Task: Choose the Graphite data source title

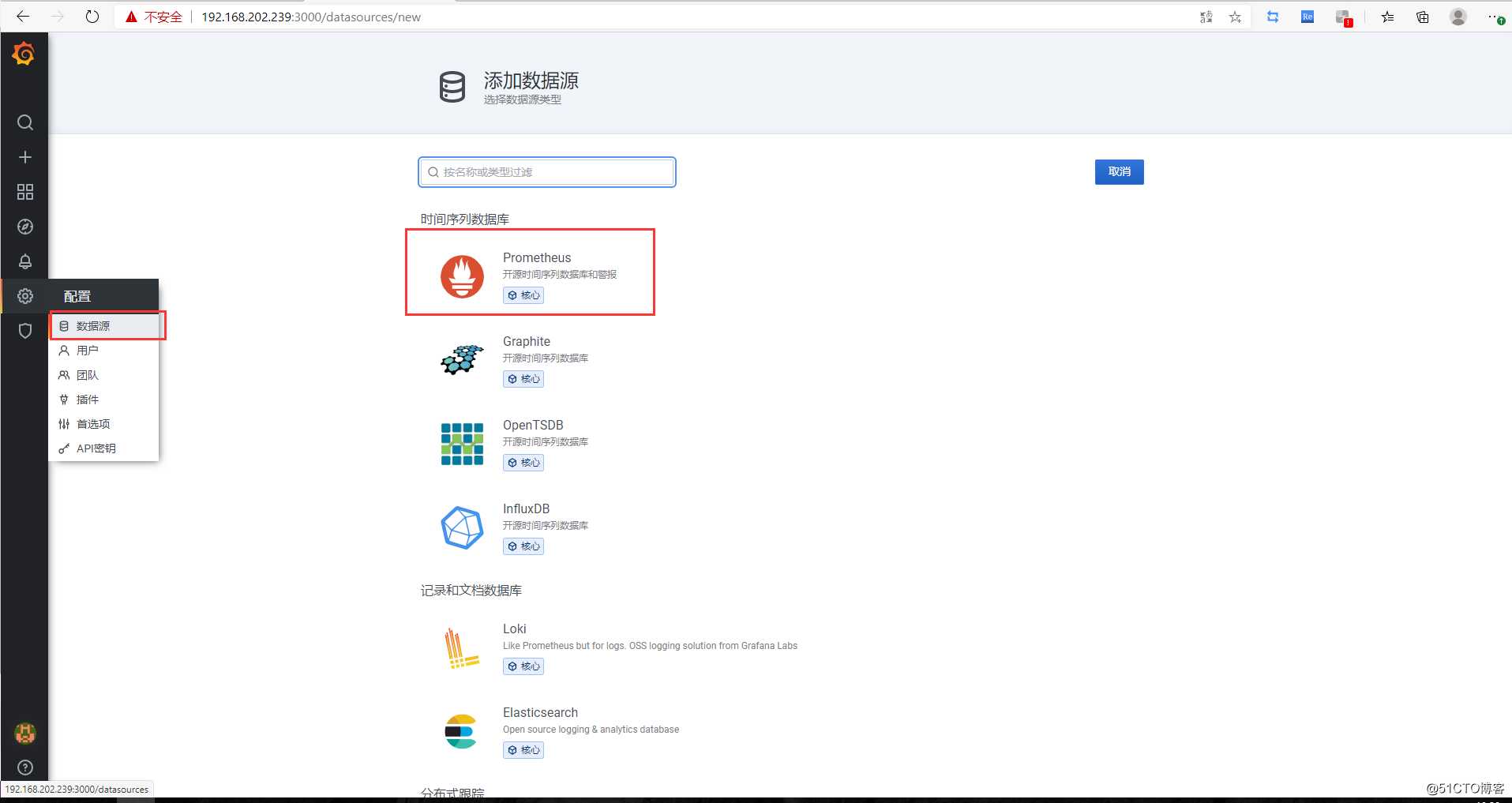Action: coord(527,341)
